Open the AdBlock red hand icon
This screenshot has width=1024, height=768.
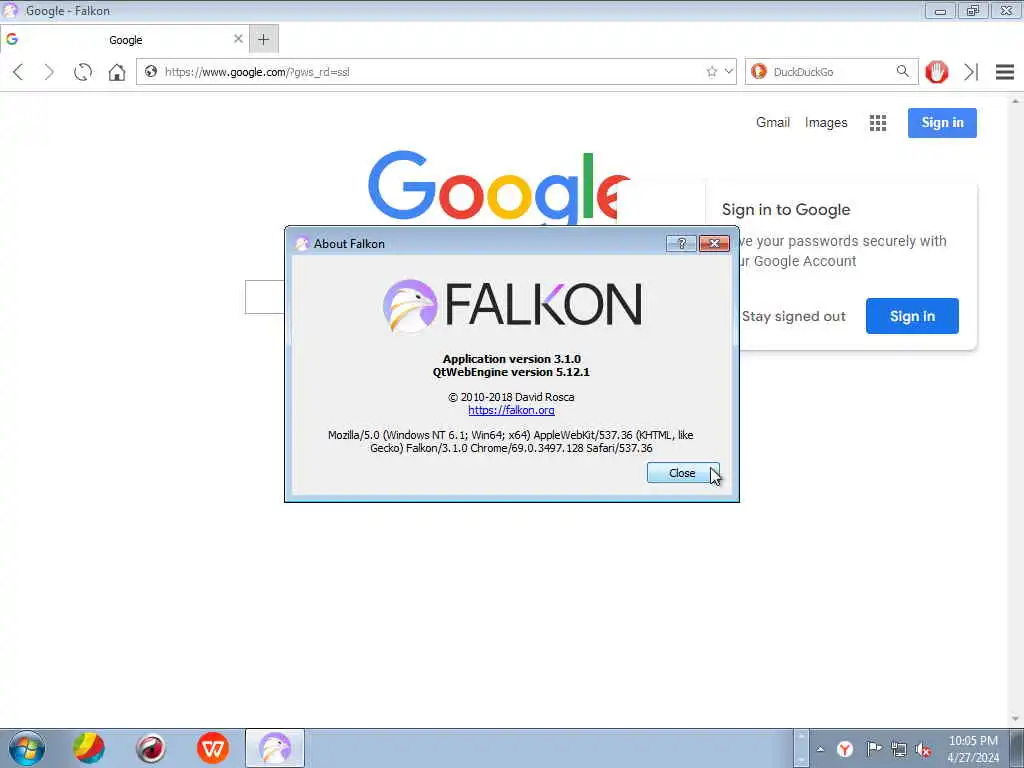[936, 72]
